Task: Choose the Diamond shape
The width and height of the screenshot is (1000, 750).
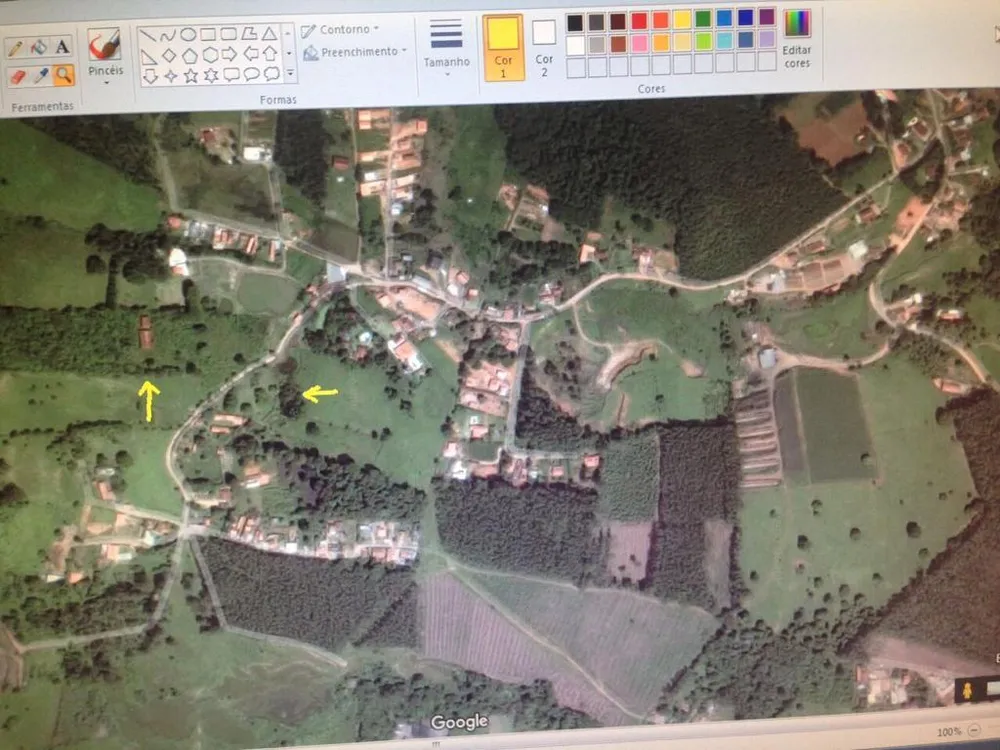Action: tap(169, 56)
